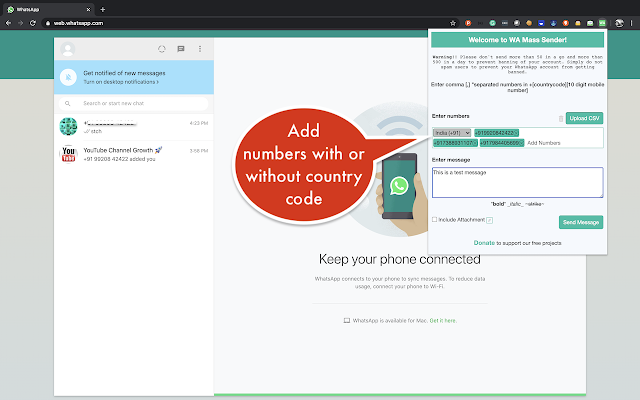Click the Send Message button
Image resolution: width=640 pixels, height=400 pixels.
(x=581, y=222)
